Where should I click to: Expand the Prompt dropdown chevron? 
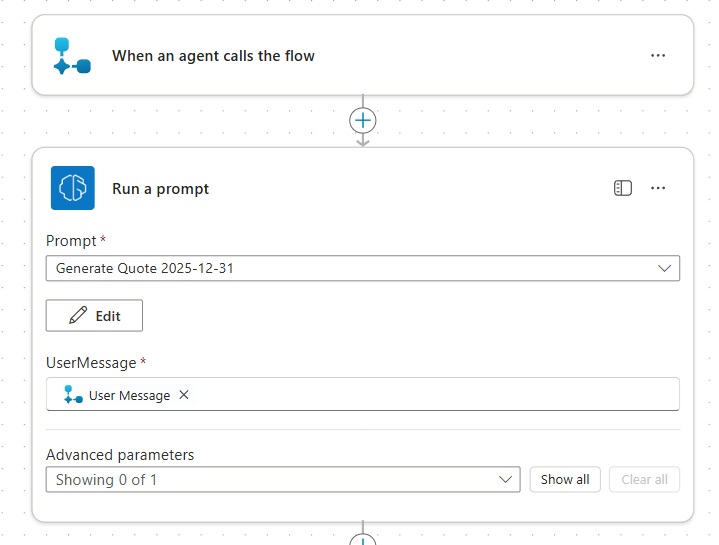coord(664,269)
